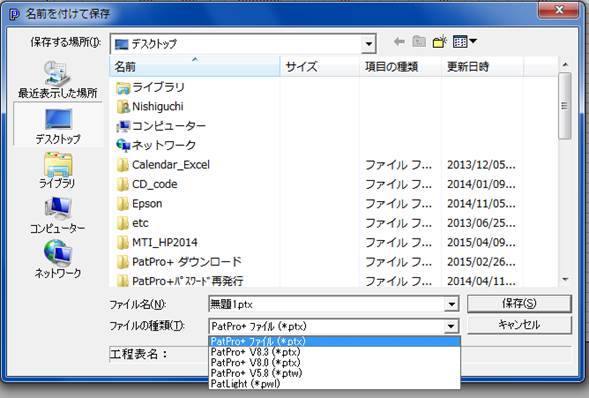Open the View menu icon
The height and width of the screenshot is (398, 589).
pos(465,42)
